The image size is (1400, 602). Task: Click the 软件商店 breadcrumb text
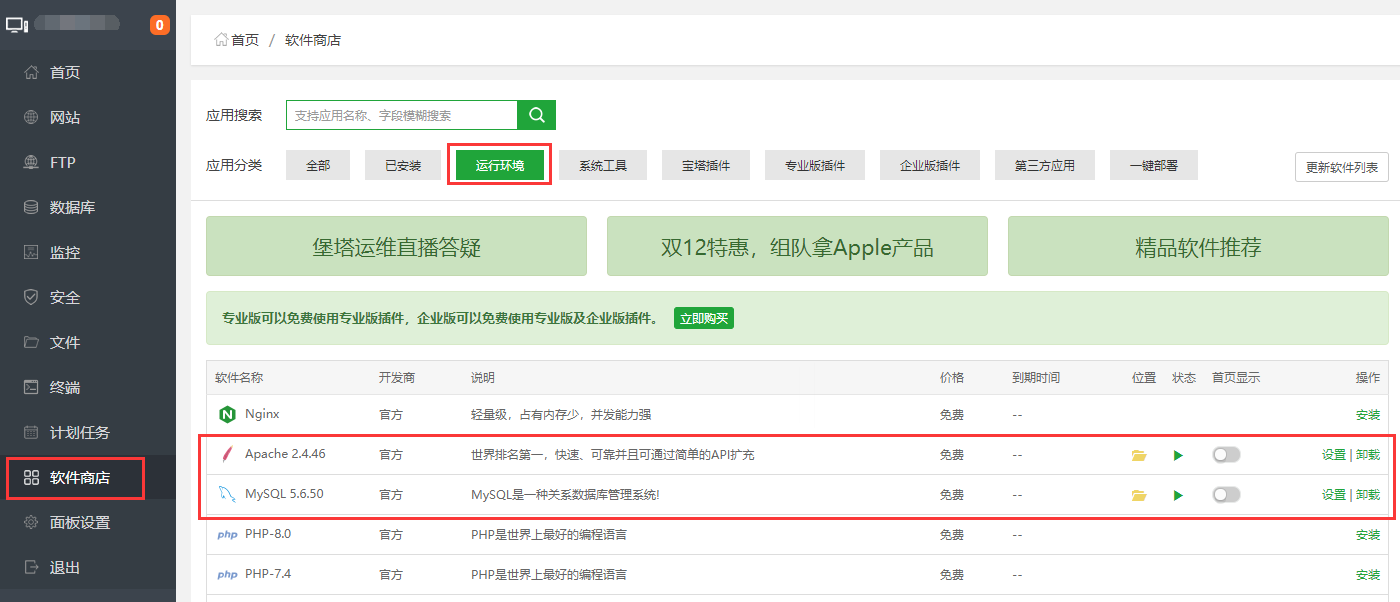313,40
